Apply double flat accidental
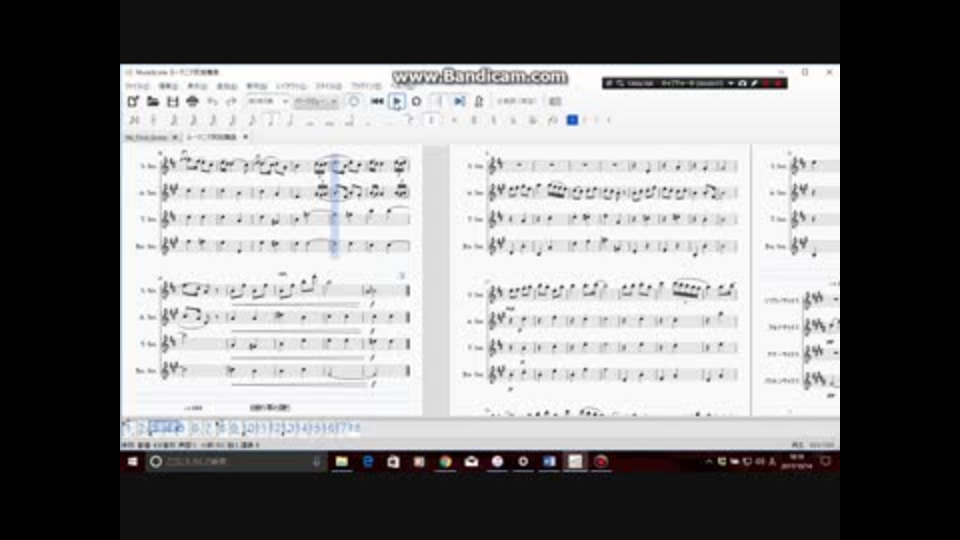Viewport: 960px width, 540px height. click(x=533, y=121)
